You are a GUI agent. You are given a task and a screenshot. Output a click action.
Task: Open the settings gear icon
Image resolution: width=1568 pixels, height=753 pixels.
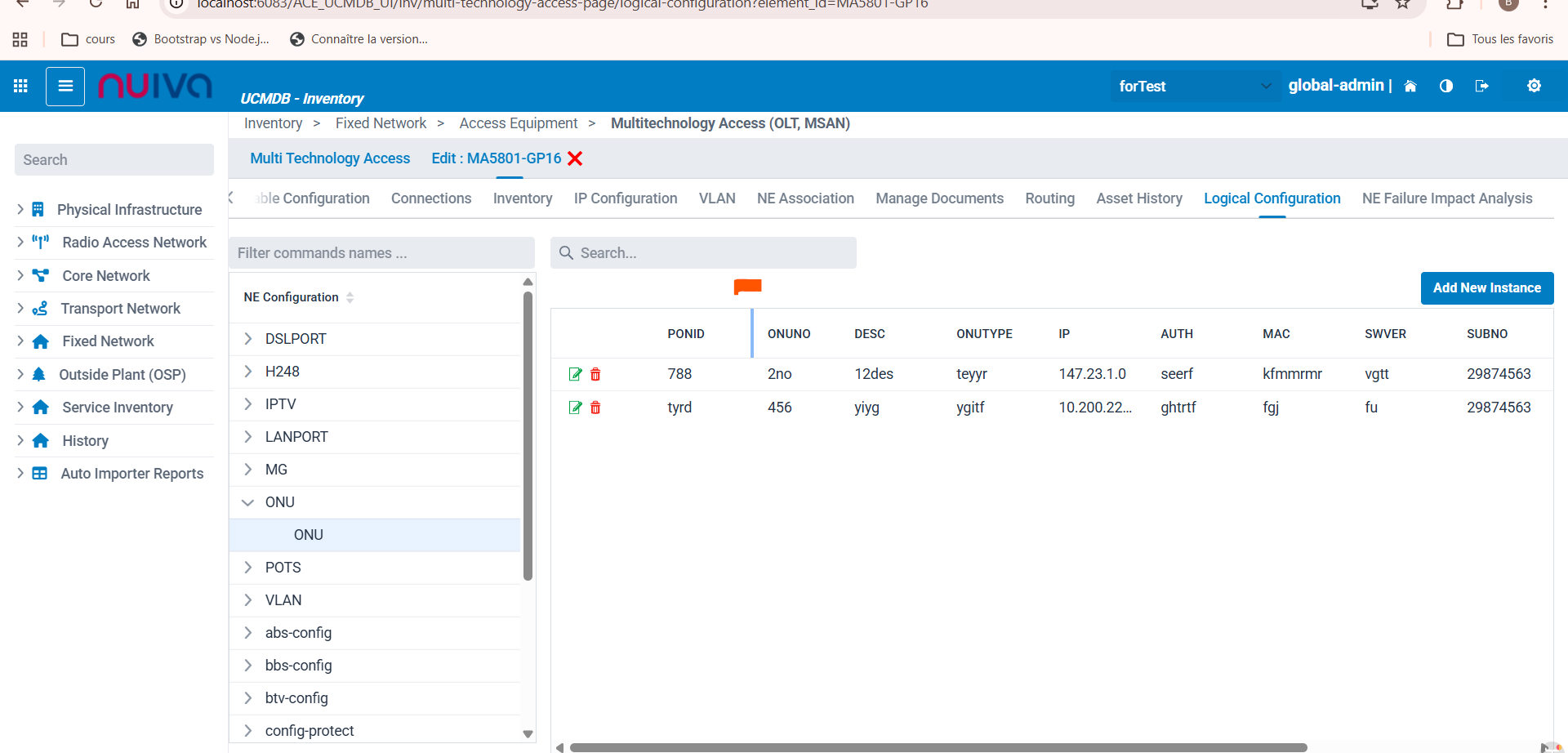pos(1534,86)
